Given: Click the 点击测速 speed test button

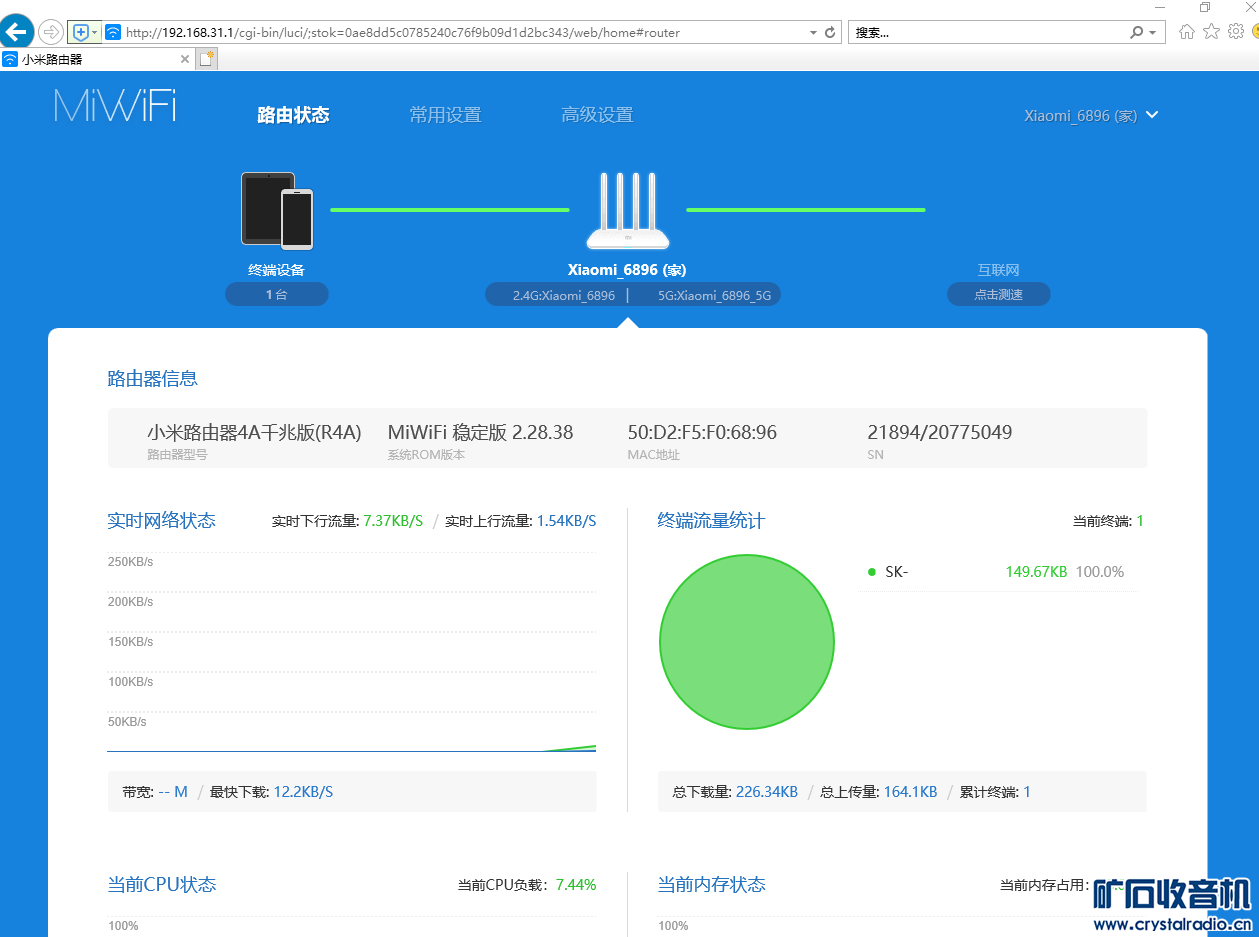Looking at the screenshot, I should [998, 295].
